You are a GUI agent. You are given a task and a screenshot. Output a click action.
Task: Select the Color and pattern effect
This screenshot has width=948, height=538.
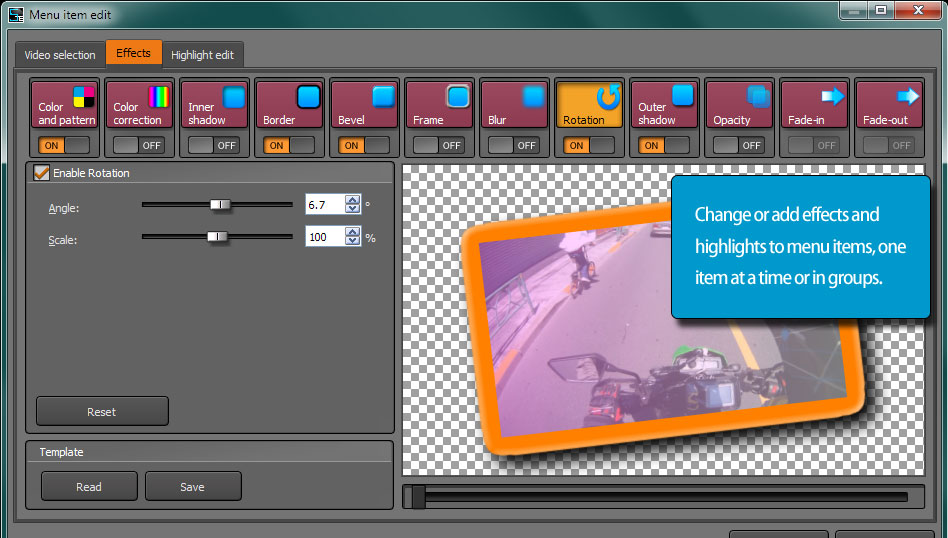[65, 105]
